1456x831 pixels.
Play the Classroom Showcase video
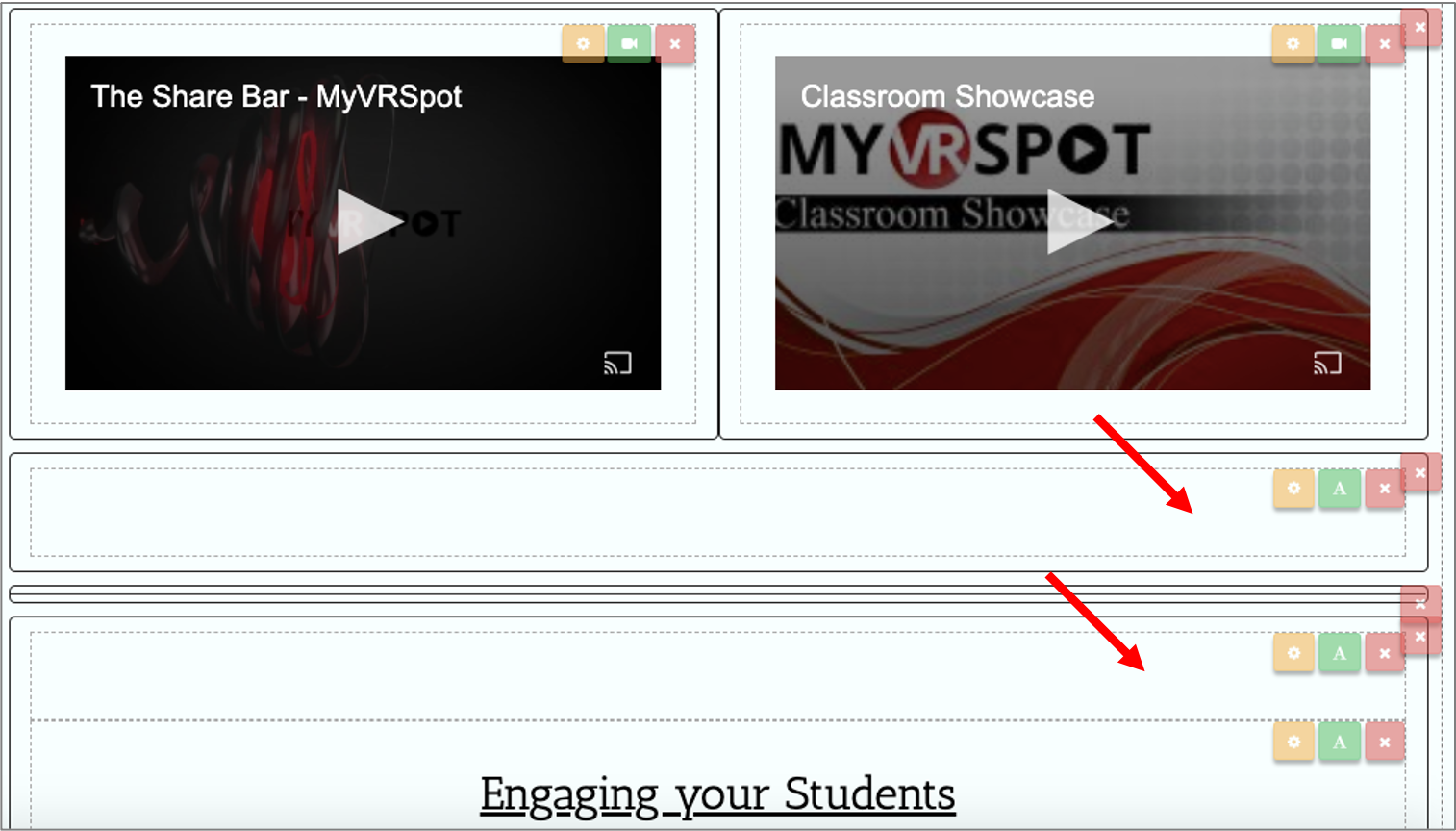(x=1079, y=222)
